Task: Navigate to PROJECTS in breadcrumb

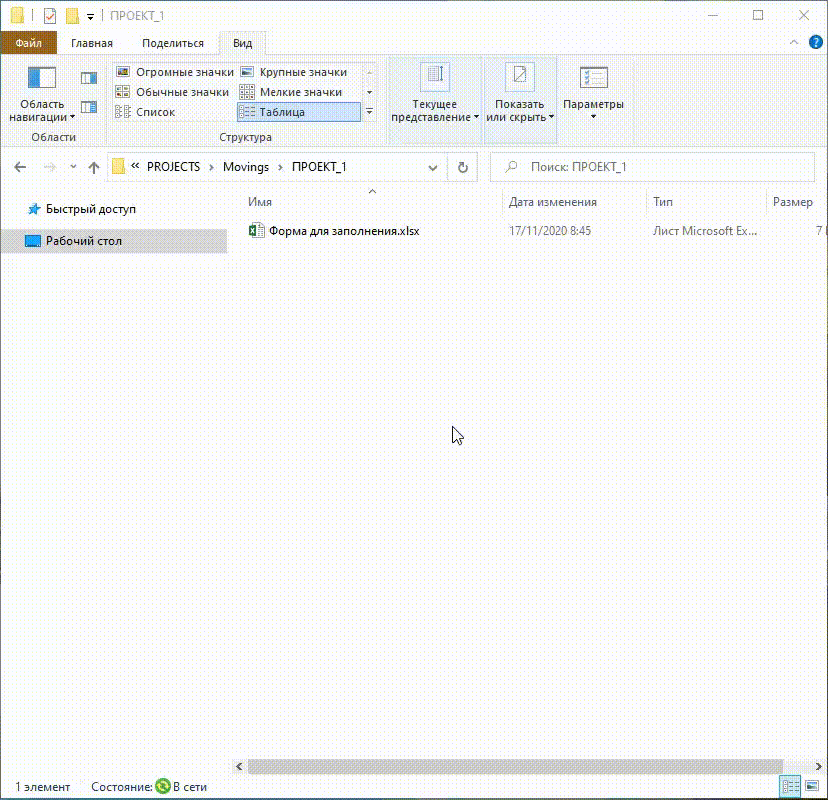Action: [x=173, y=167]
